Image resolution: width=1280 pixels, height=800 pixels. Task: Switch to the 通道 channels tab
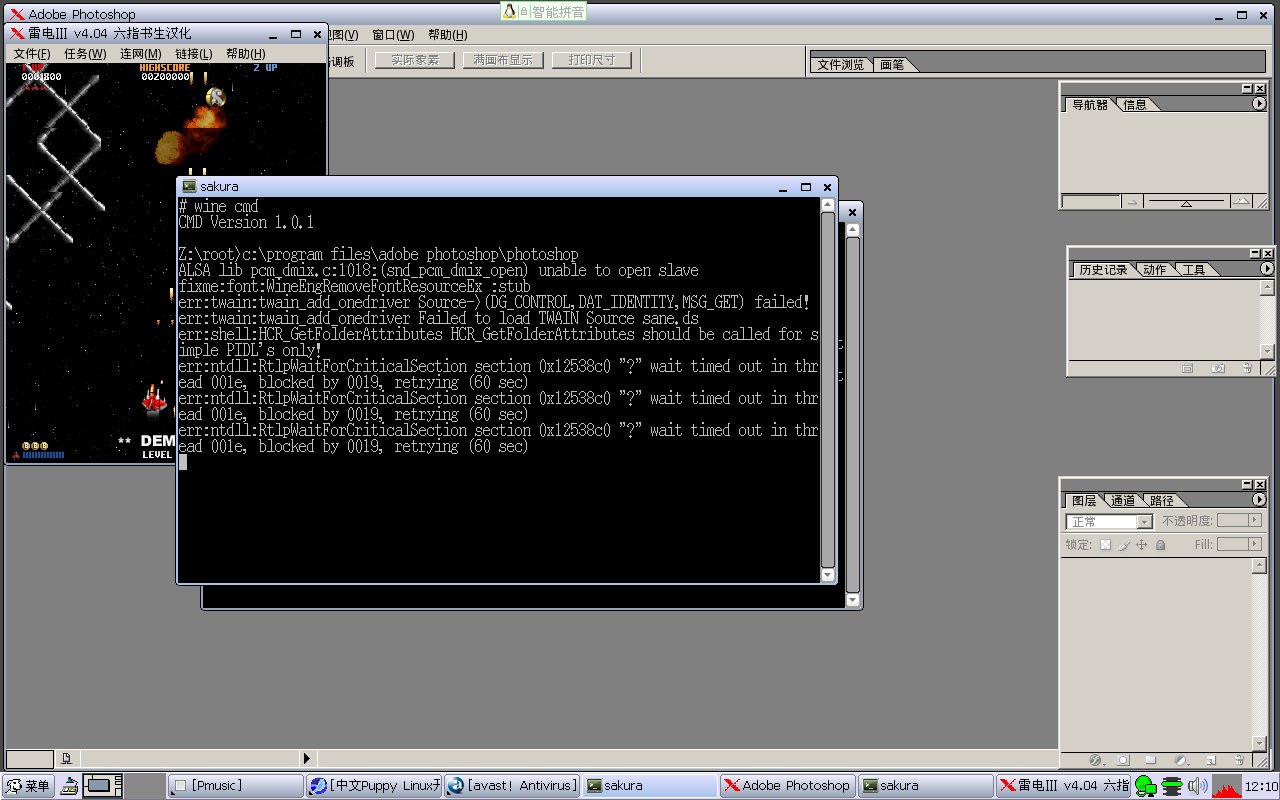1123,500
